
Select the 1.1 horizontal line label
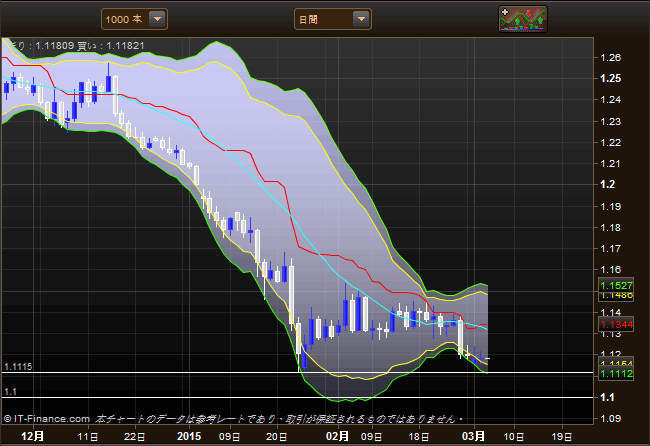(x=10, y=392)
